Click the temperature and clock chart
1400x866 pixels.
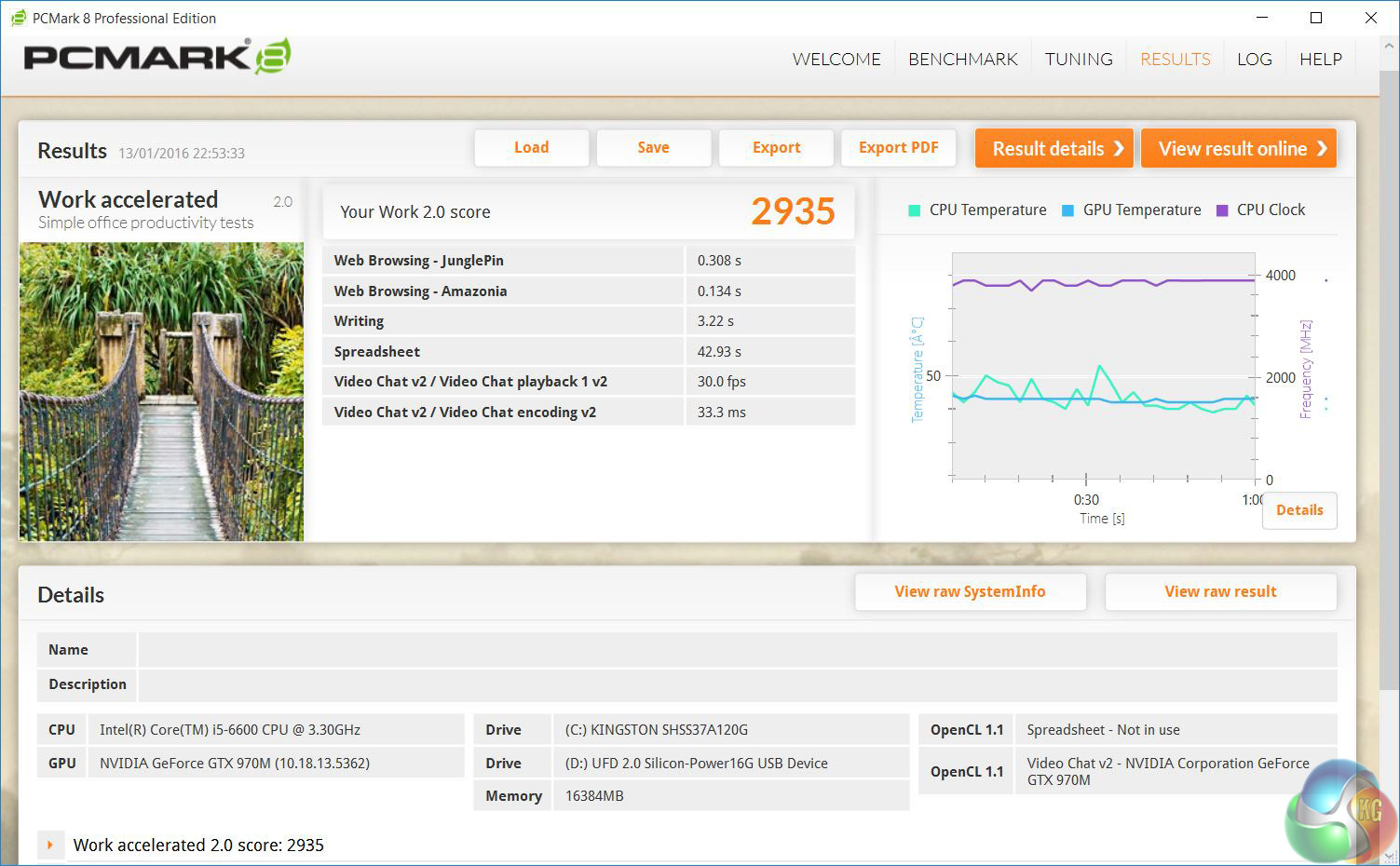click(x=1104, y=366)
